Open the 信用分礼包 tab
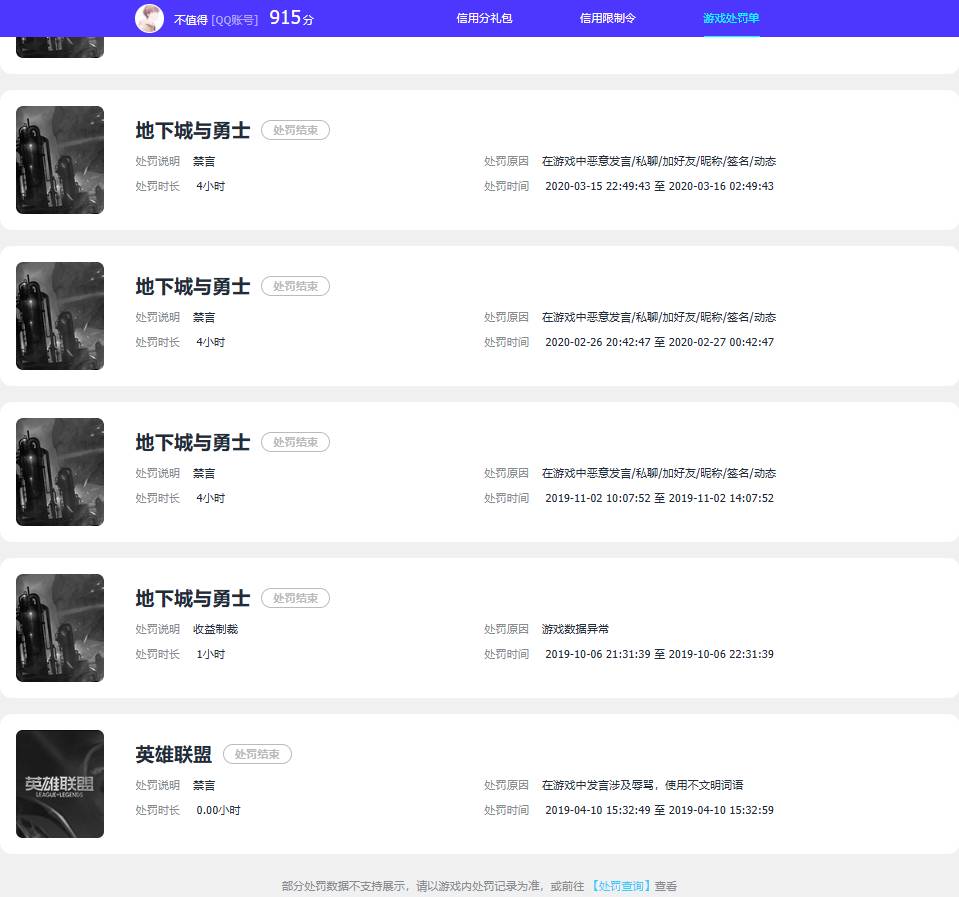Screen dimensions: 959x897 [484, 18]
